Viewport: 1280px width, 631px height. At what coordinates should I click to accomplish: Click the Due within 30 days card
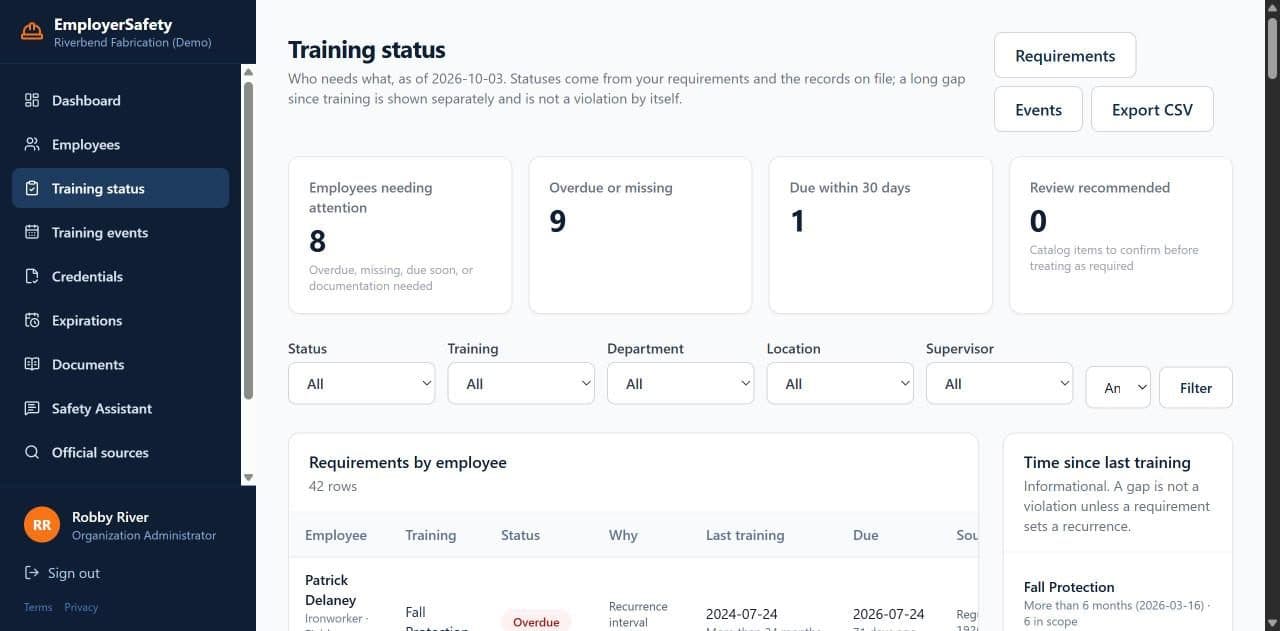pos(880,235)
